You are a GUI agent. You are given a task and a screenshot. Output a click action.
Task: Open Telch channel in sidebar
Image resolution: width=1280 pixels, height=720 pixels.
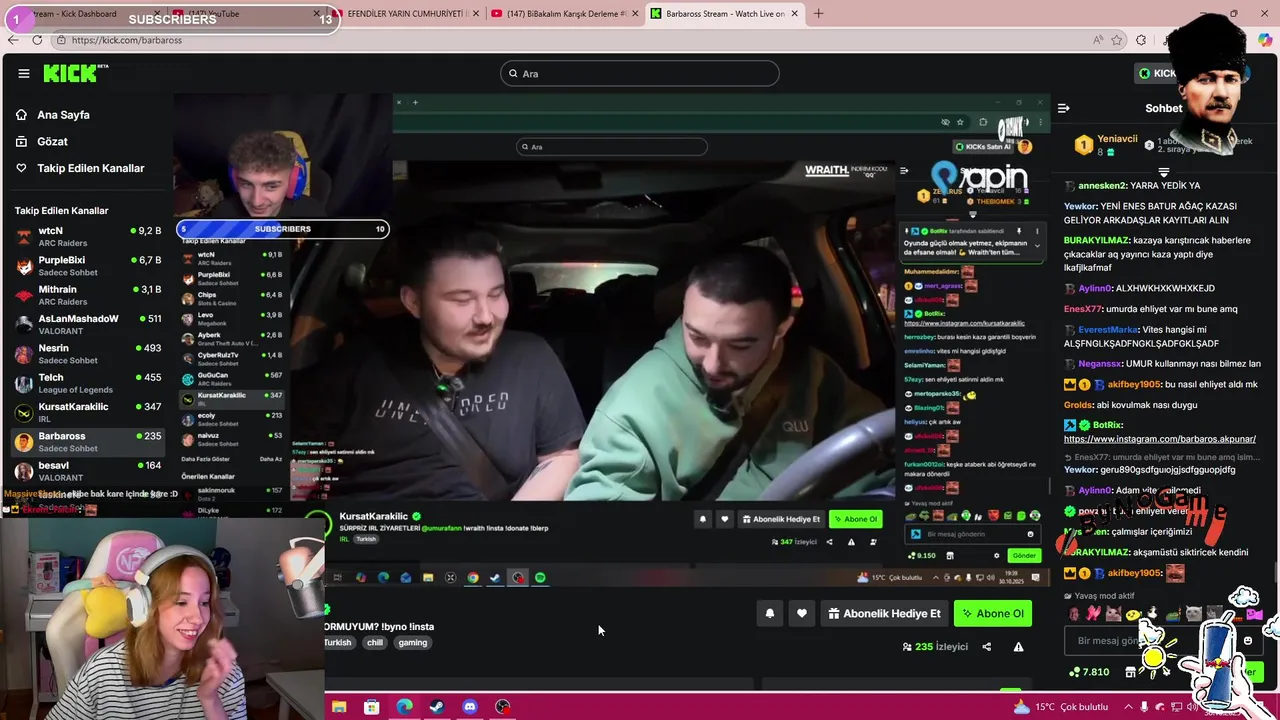click(x=88, y=383)
